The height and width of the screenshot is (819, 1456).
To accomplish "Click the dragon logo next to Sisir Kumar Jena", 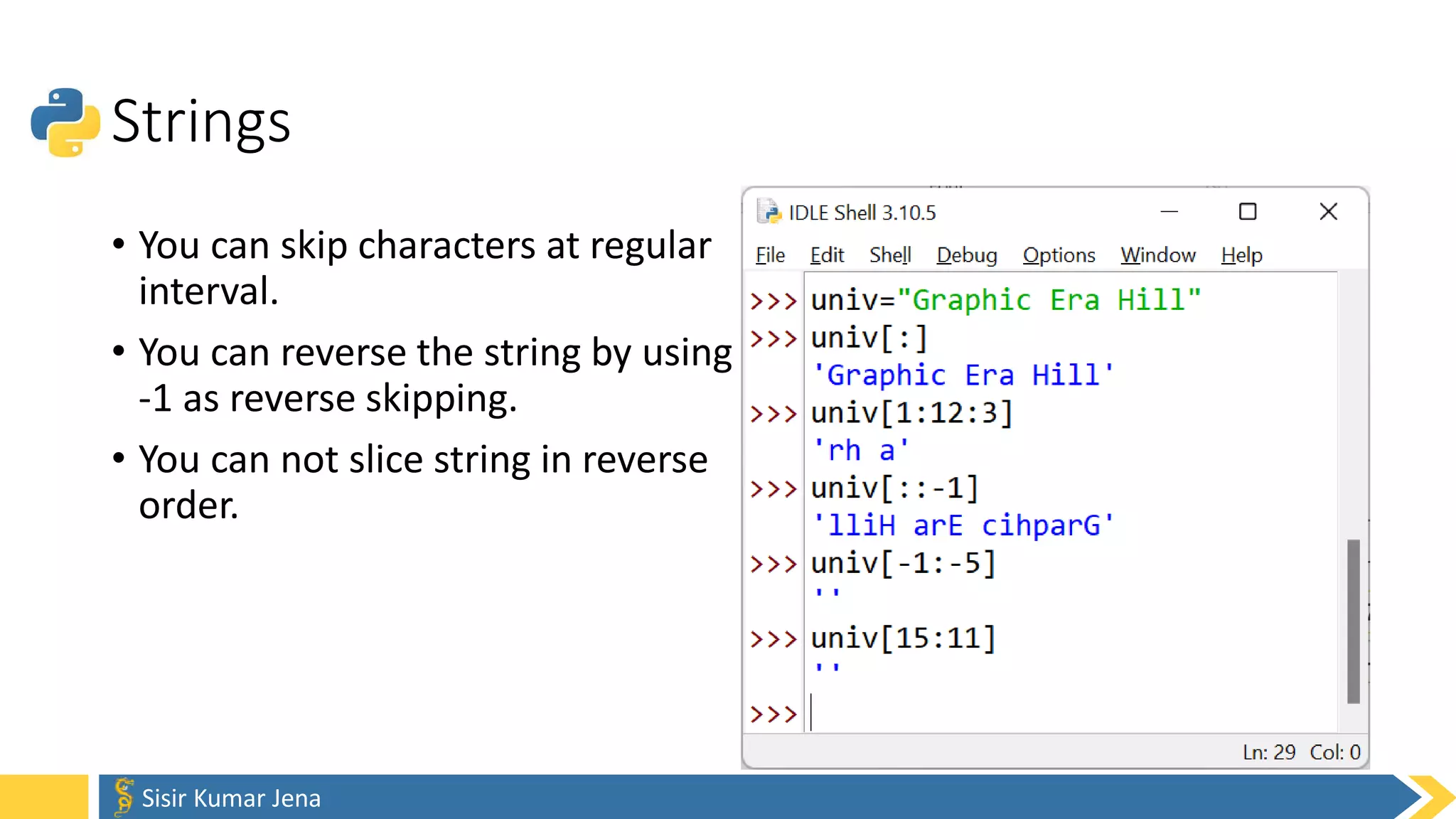I will click(x=124, y=796).
